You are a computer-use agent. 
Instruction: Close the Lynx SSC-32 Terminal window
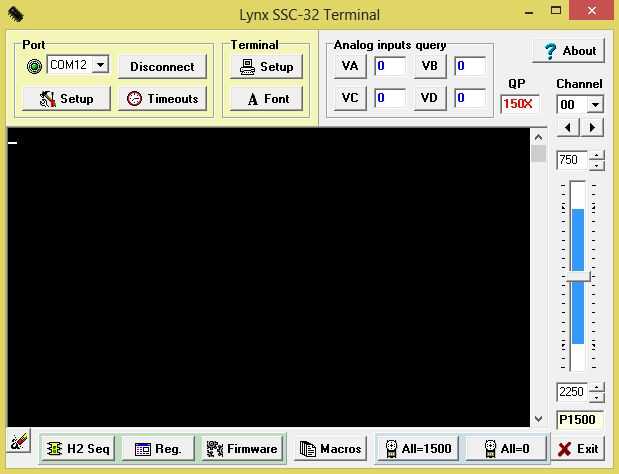coord(592,10)
